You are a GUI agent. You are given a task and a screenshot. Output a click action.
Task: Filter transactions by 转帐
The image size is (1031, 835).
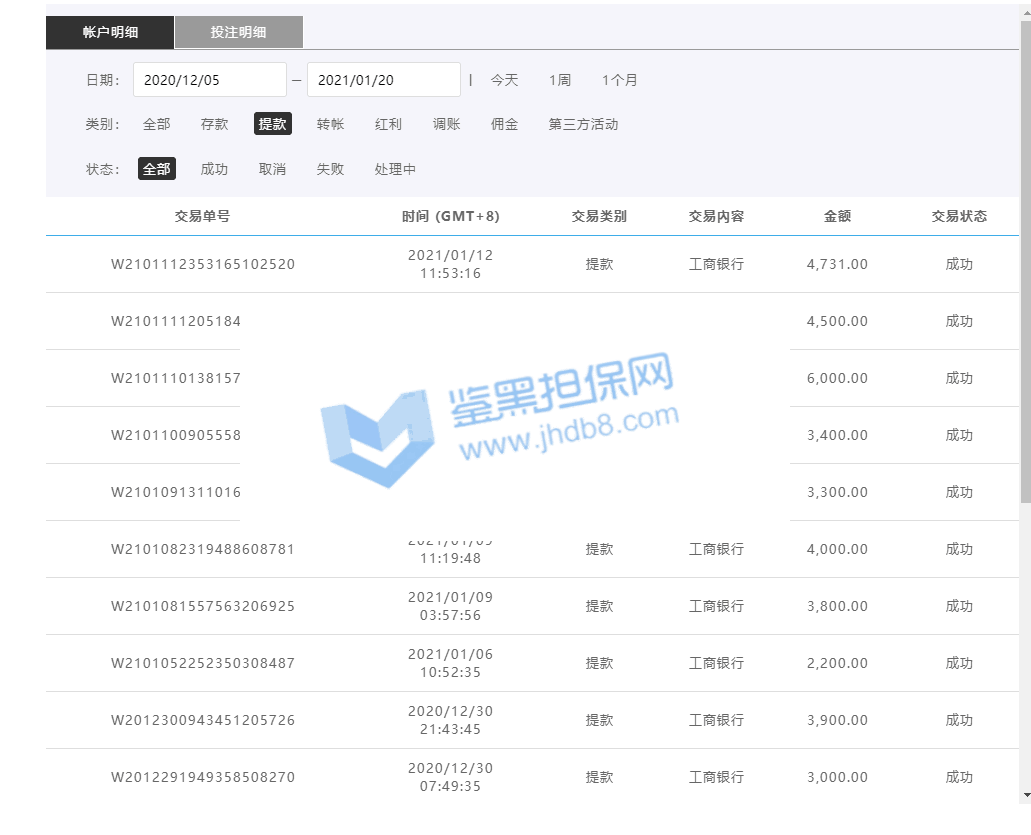pos(330,124)
